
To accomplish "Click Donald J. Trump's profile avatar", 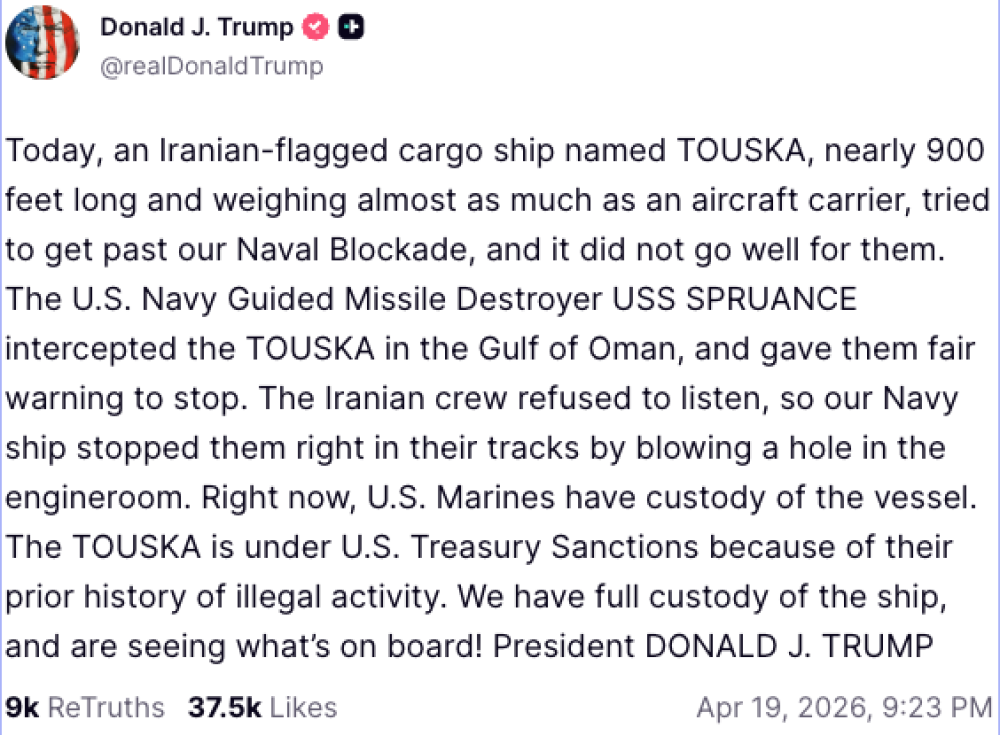I will click(43, 42).
